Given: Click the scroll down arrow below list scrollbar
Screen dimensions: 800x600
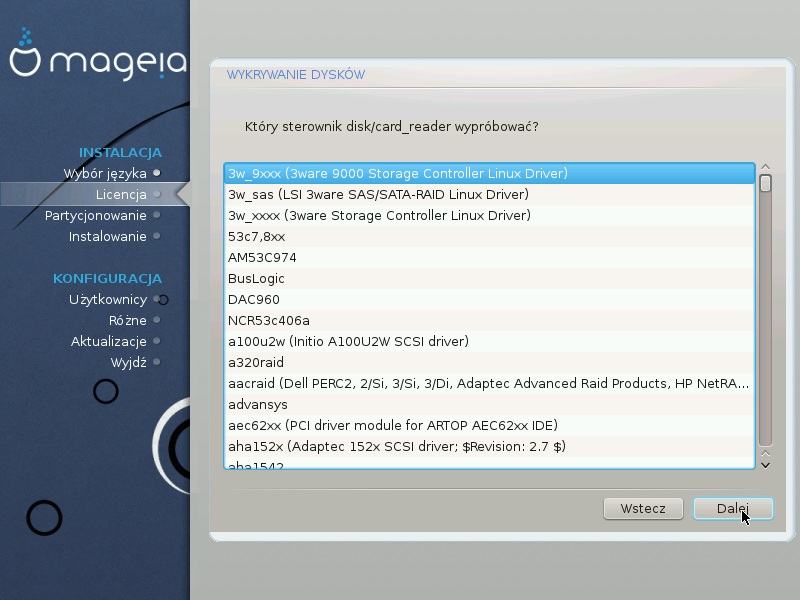Looking at the screenshot, I should click(765, 465).
